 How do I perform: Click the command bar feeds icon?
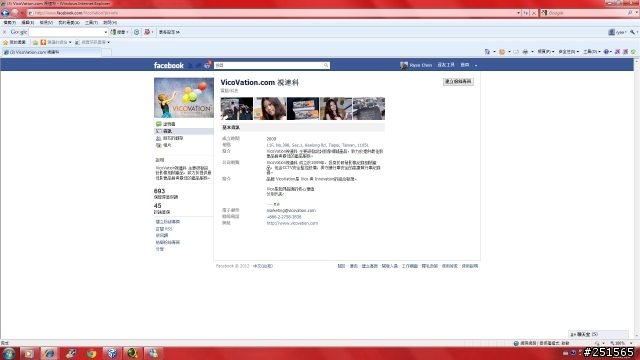coord(502,52)
